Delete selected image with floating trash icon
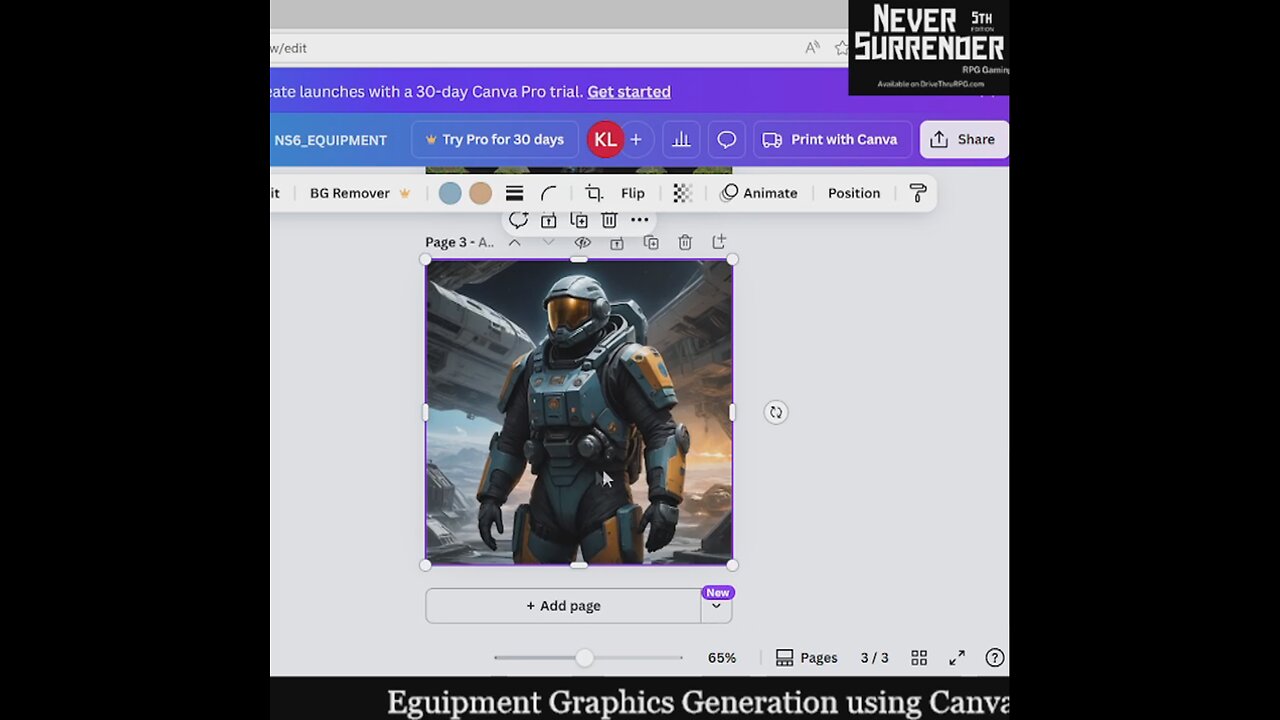 [609, 220]
